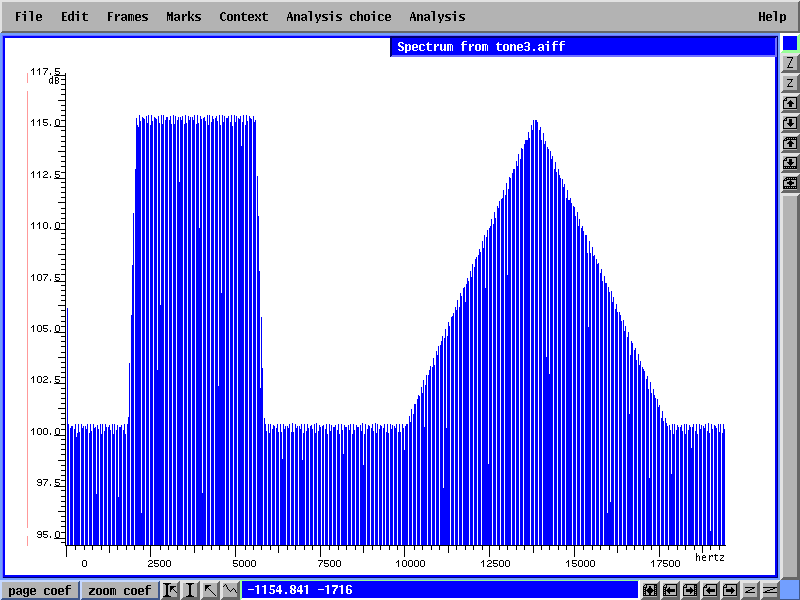800x600 pixels.
Task: Click the blue color swatch at top right
Action: 790,43
